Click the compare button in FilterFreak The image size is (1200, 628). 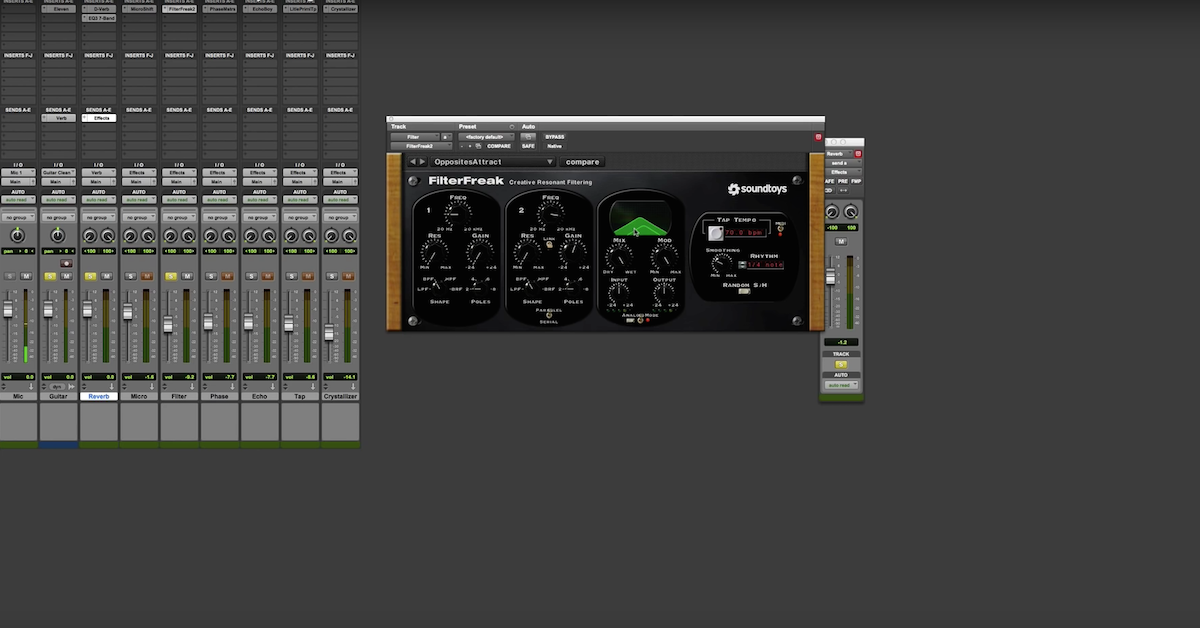tap(583, 161)
